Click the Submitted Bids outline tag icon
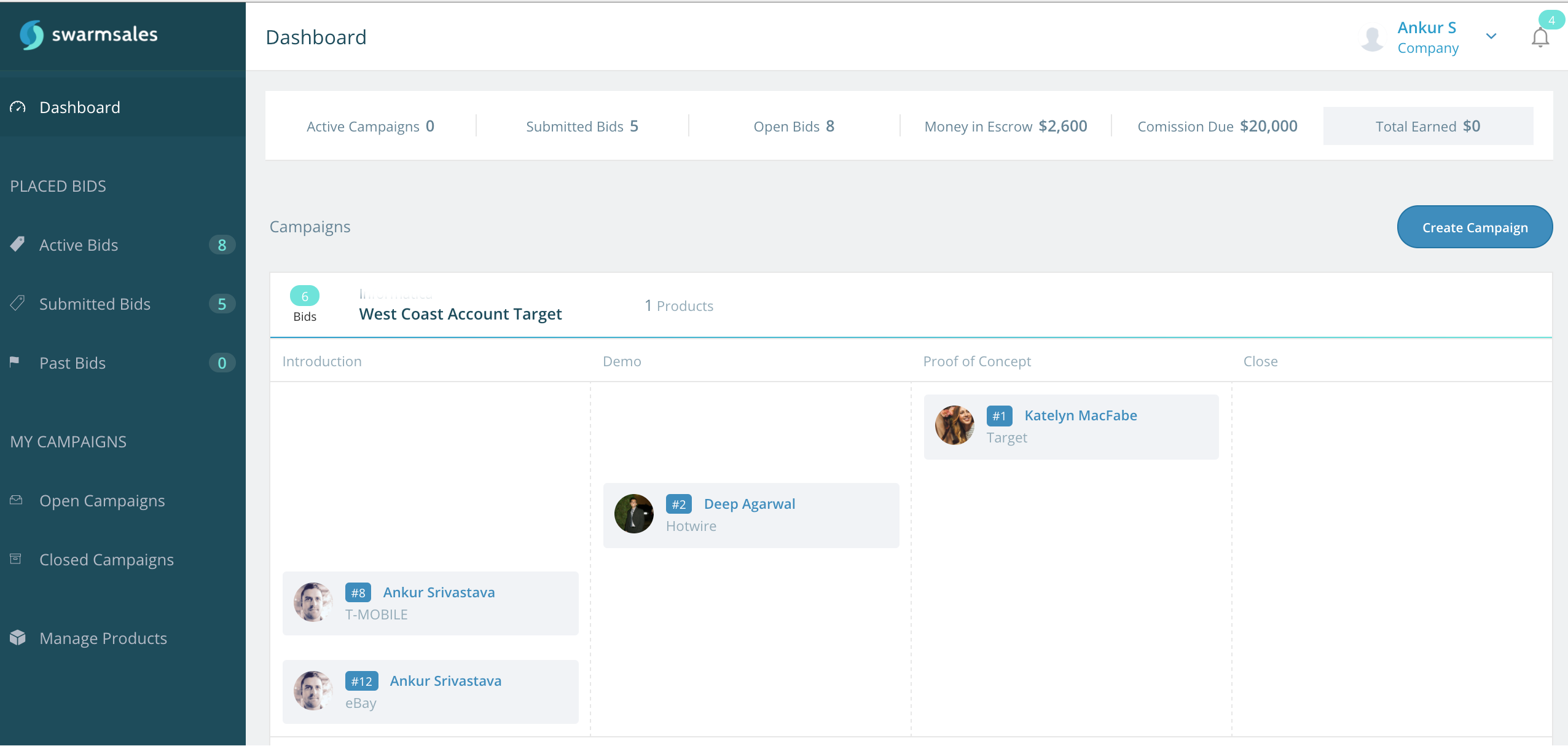1568x746 pixels. point(18,303)
